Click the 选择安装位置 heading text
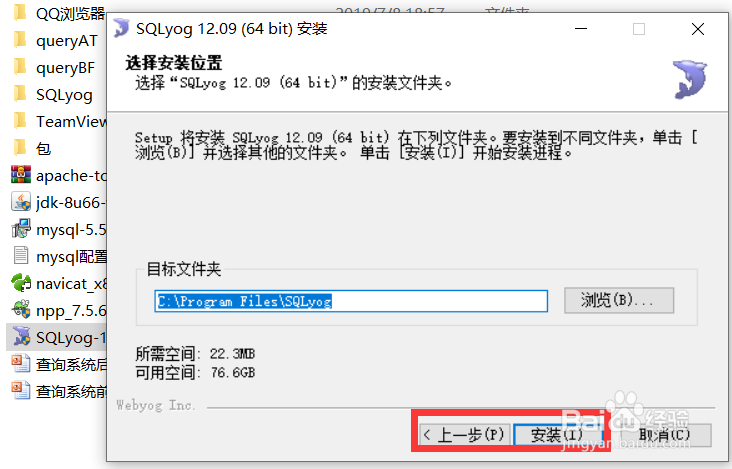This screenshot has width=732, height=469. 174,63
